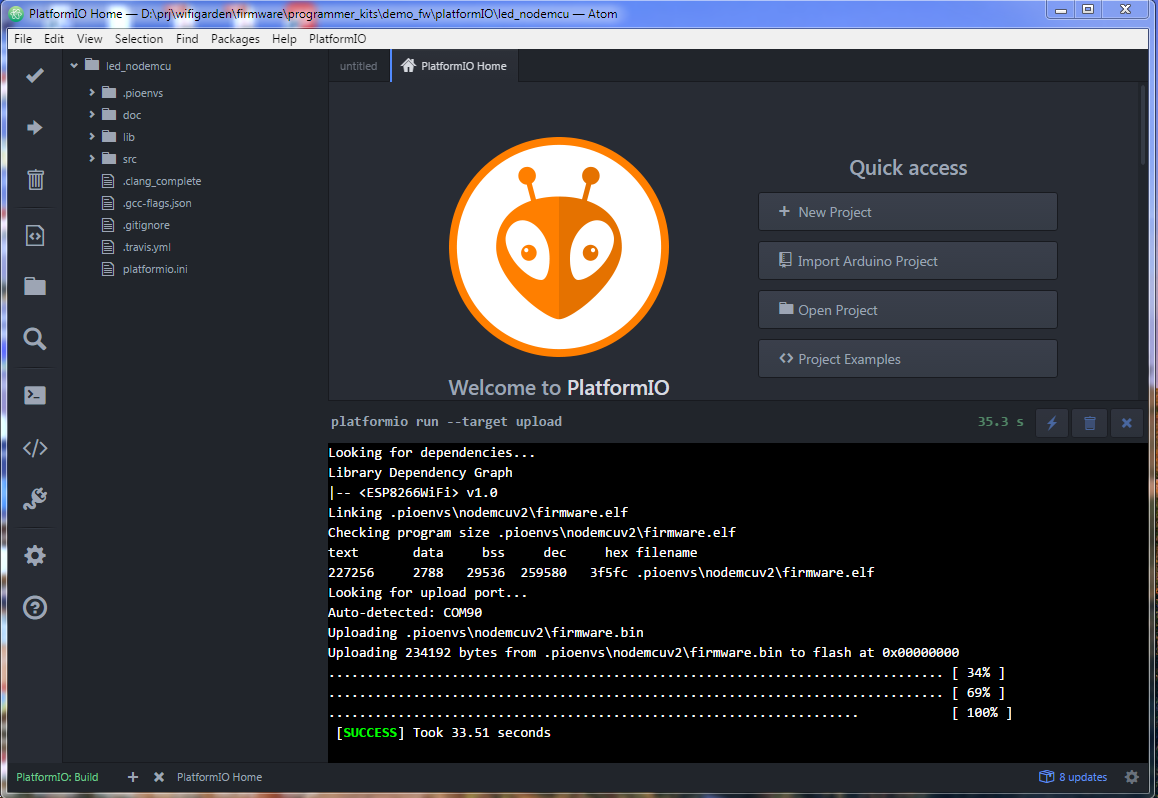Viewport: 1158px width, 798px height.
Task: Expand the lib folder
Action: click(92, 137)
